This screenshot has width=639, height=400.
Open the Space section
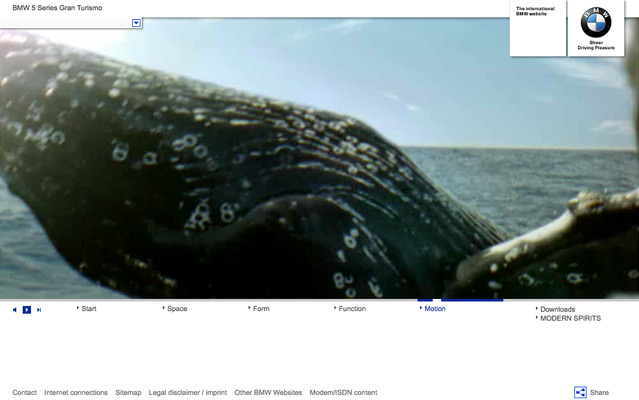coord(177,309)
